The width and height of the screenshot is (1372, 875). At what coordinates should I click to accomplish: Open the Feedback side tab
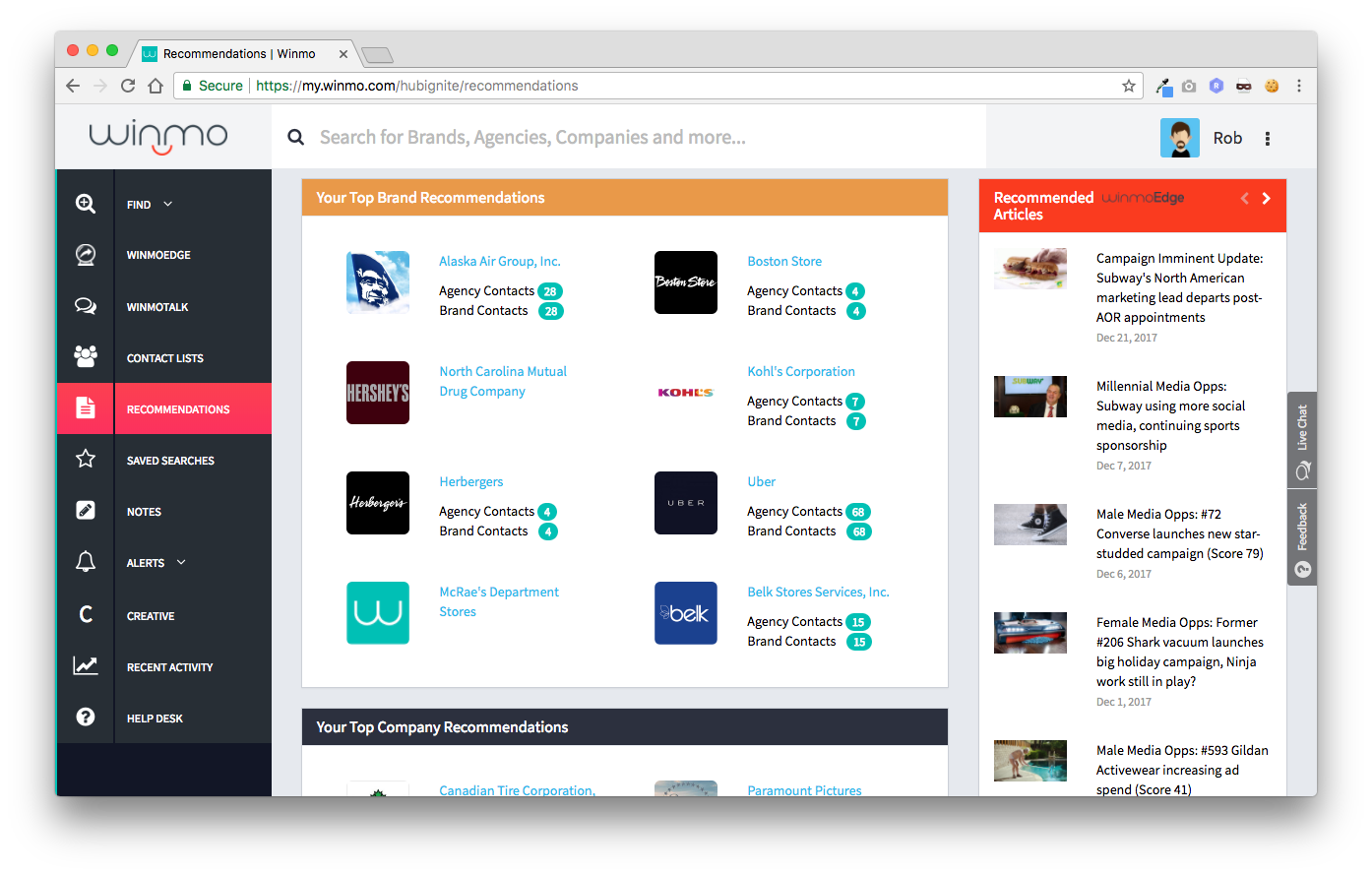(x=1302, y=537)
